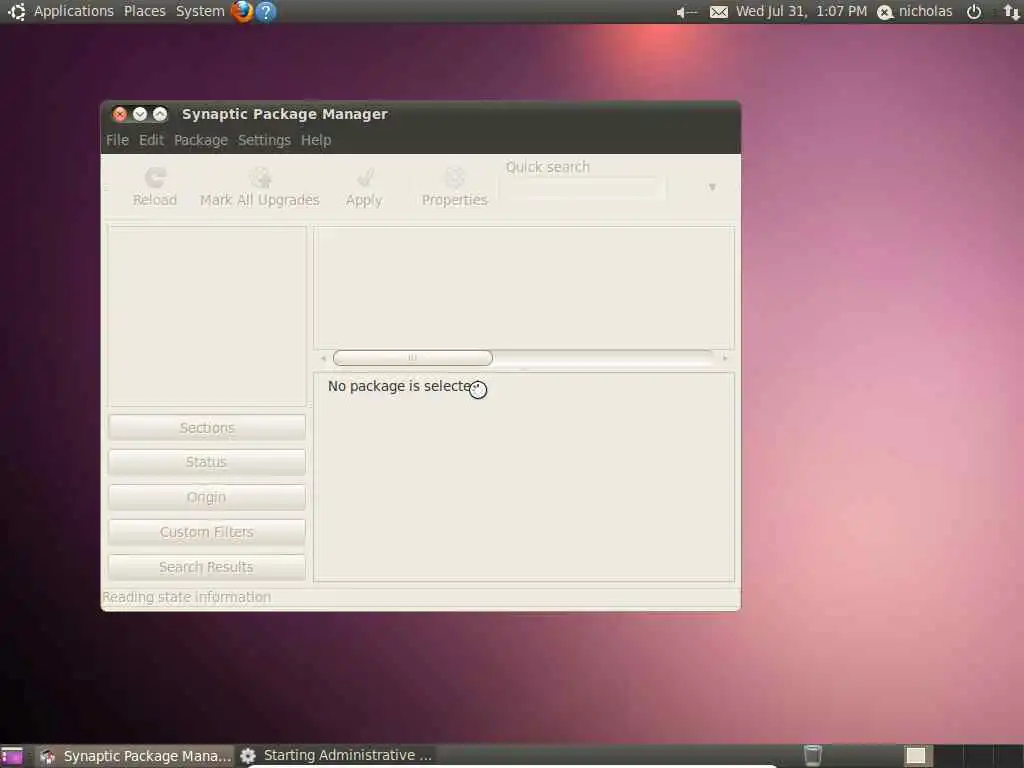This screenshot has height=768, width=1024.
Task: Click the workspace switcher first workspace
Action: pyautogui.click(x=916, y=756)
